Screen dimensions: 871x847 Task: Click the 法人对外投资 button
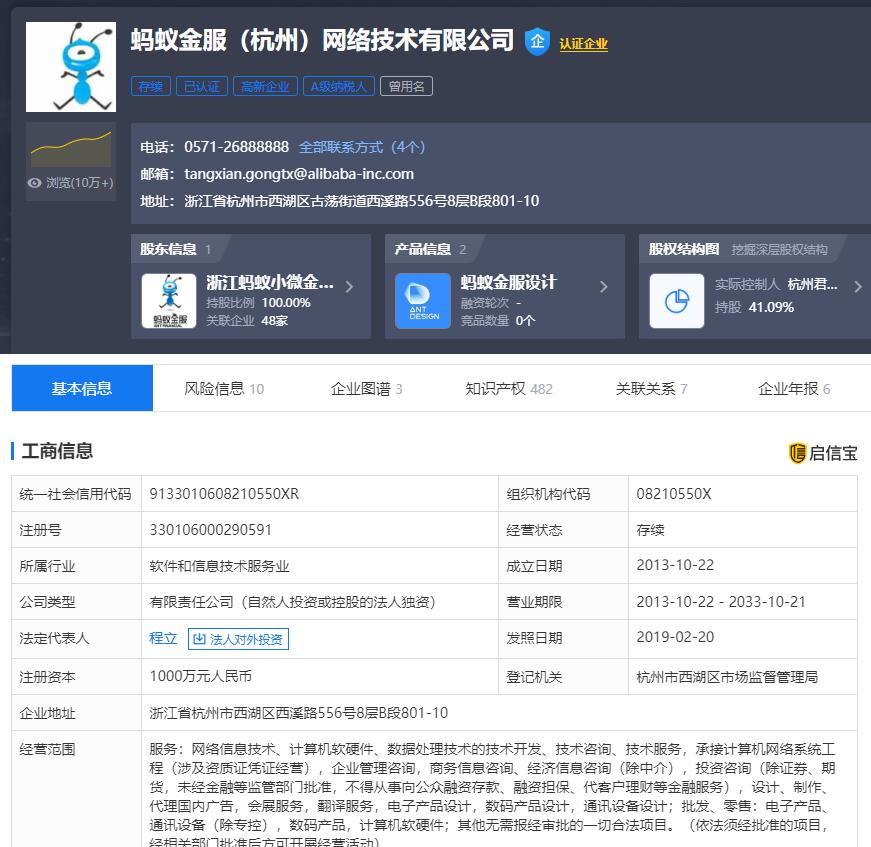[238, 639]
